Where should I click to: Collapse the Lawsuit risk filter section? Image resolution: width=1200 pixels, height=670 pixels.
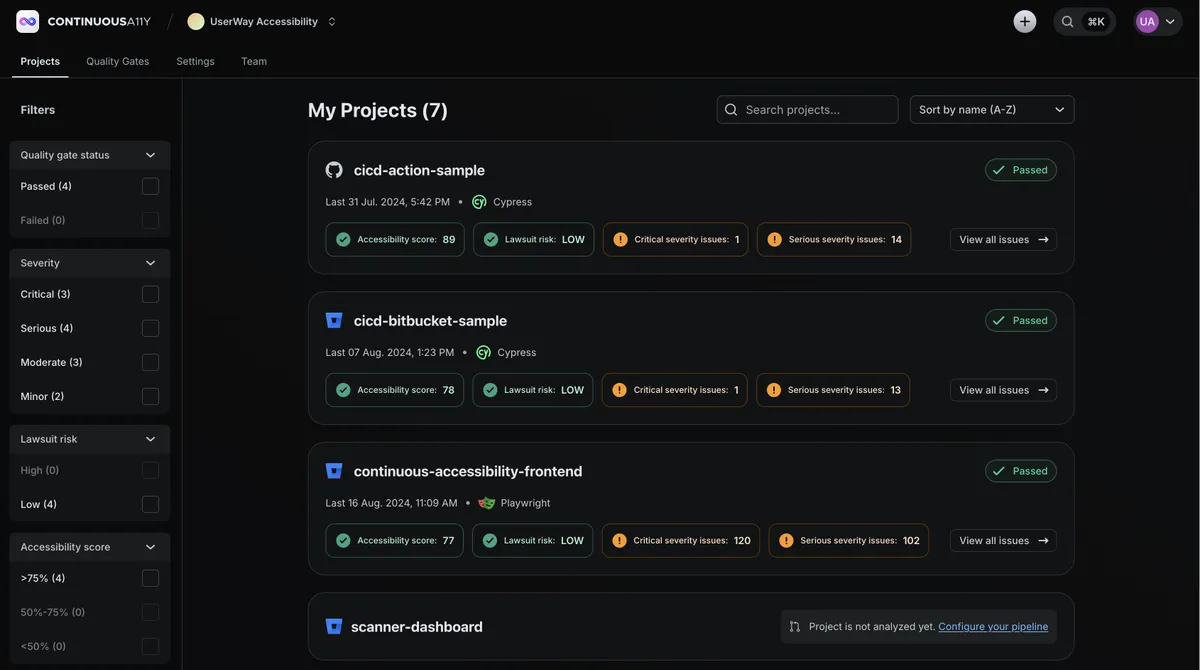[90, 439]
